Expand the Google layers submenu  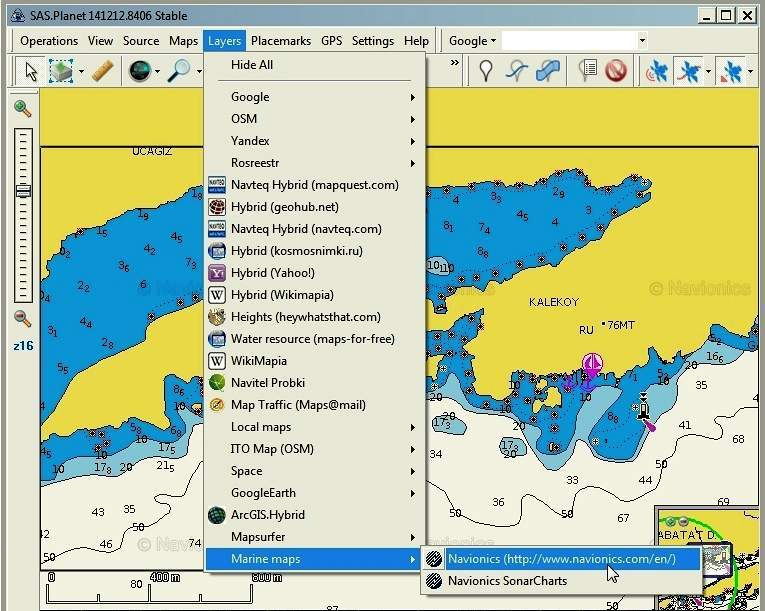(315, 97)
